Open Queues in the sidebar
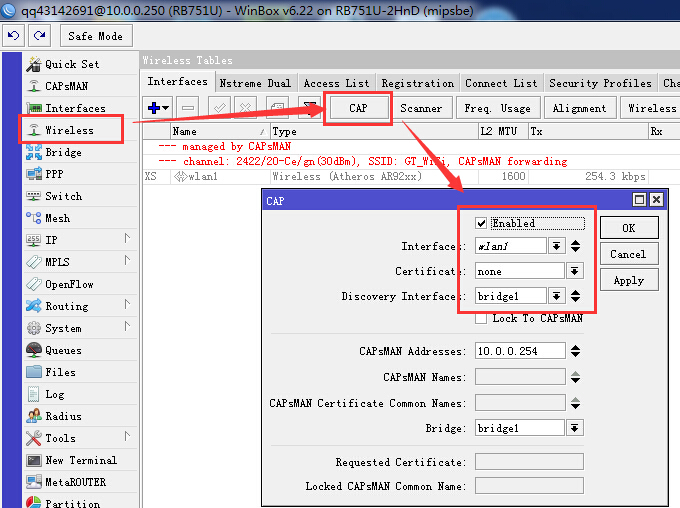 pyautogui.click(x=80, y=350)
